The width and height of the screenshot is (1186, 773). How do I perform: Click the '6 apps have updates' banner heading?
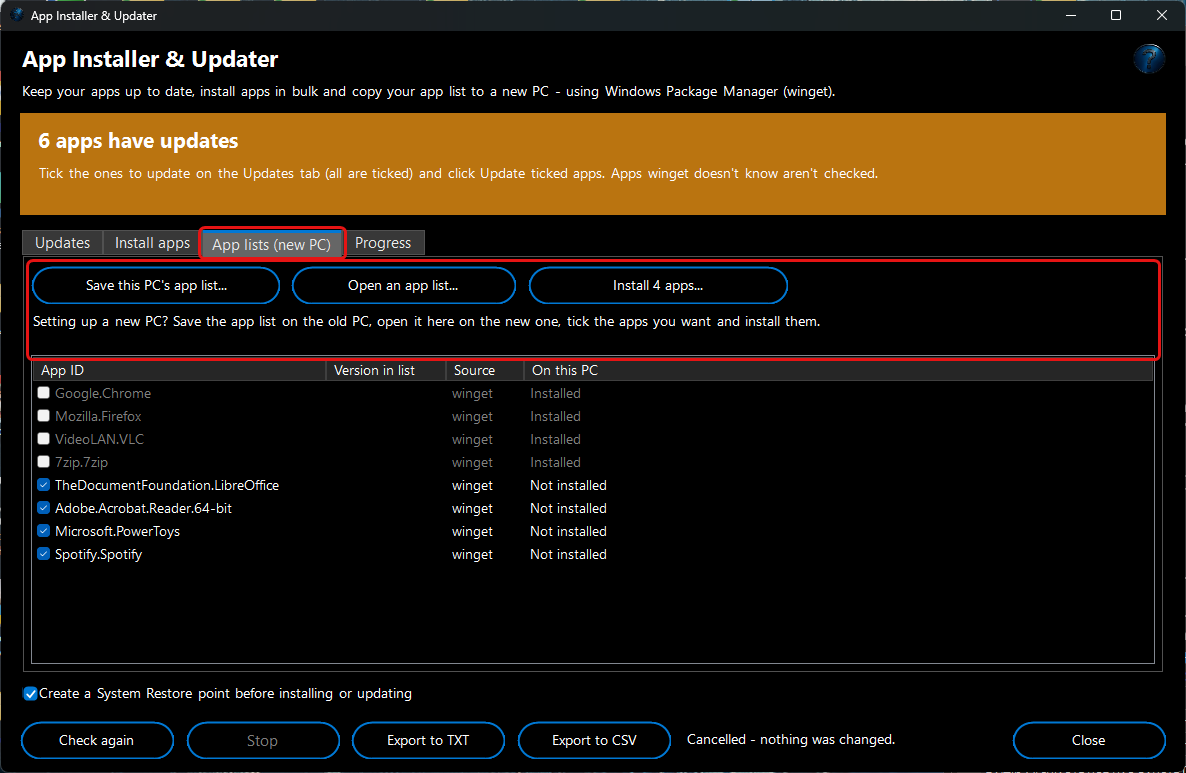138,141
